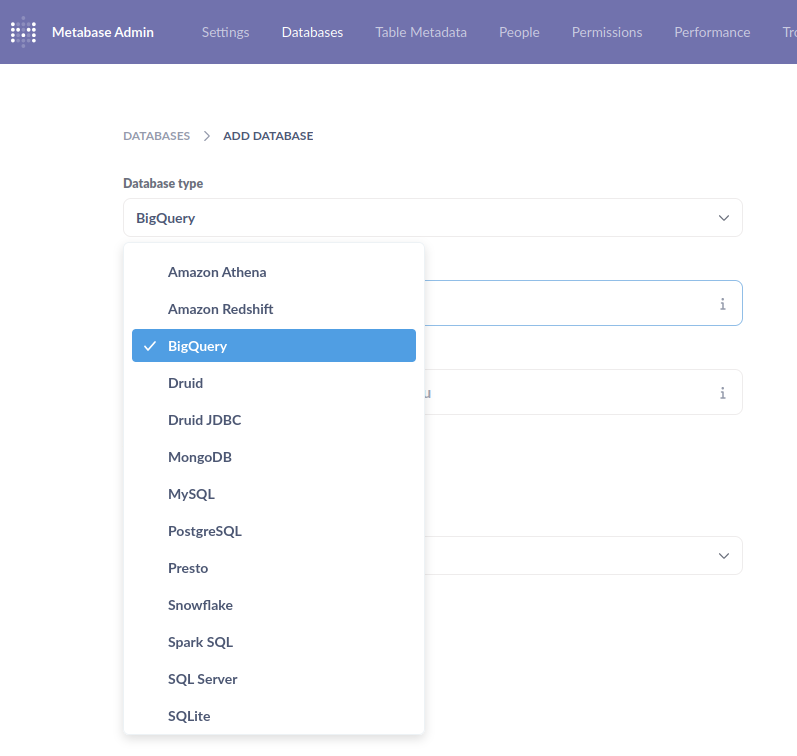The image size is (797, 756).
Task: Open the Database type dropdown arrow
Action: [724, 218]
